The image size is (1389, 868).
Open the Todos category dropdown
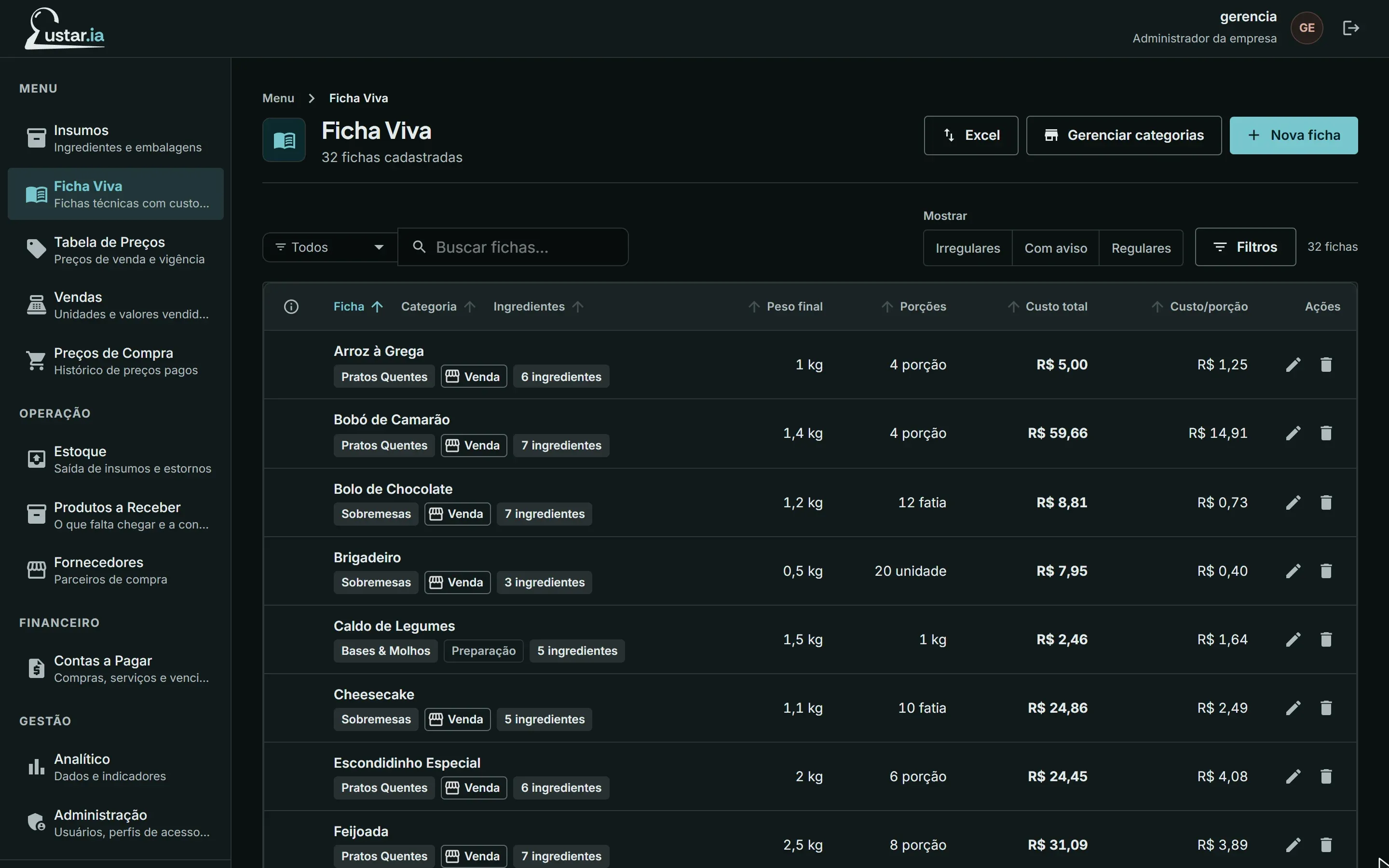329,247
